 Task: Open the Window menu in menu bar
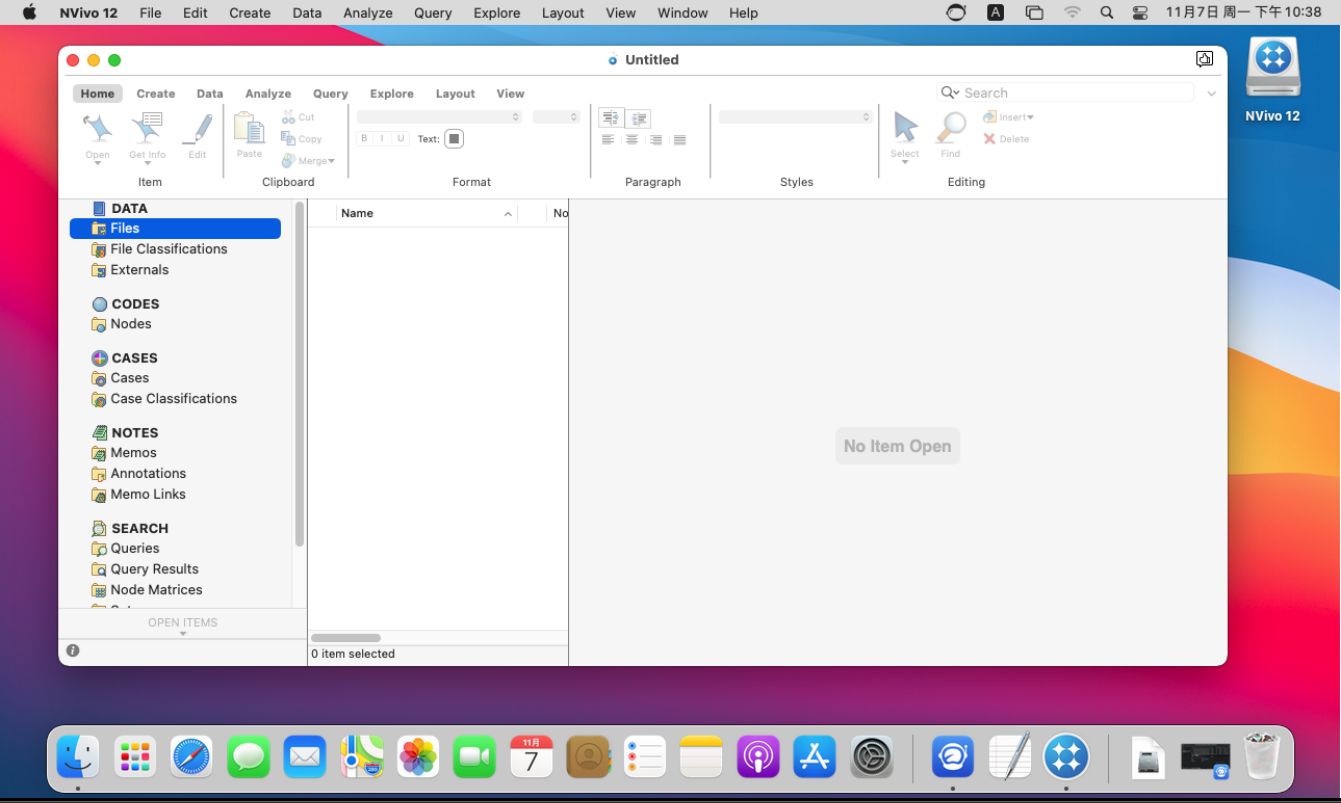pos(683,13)
